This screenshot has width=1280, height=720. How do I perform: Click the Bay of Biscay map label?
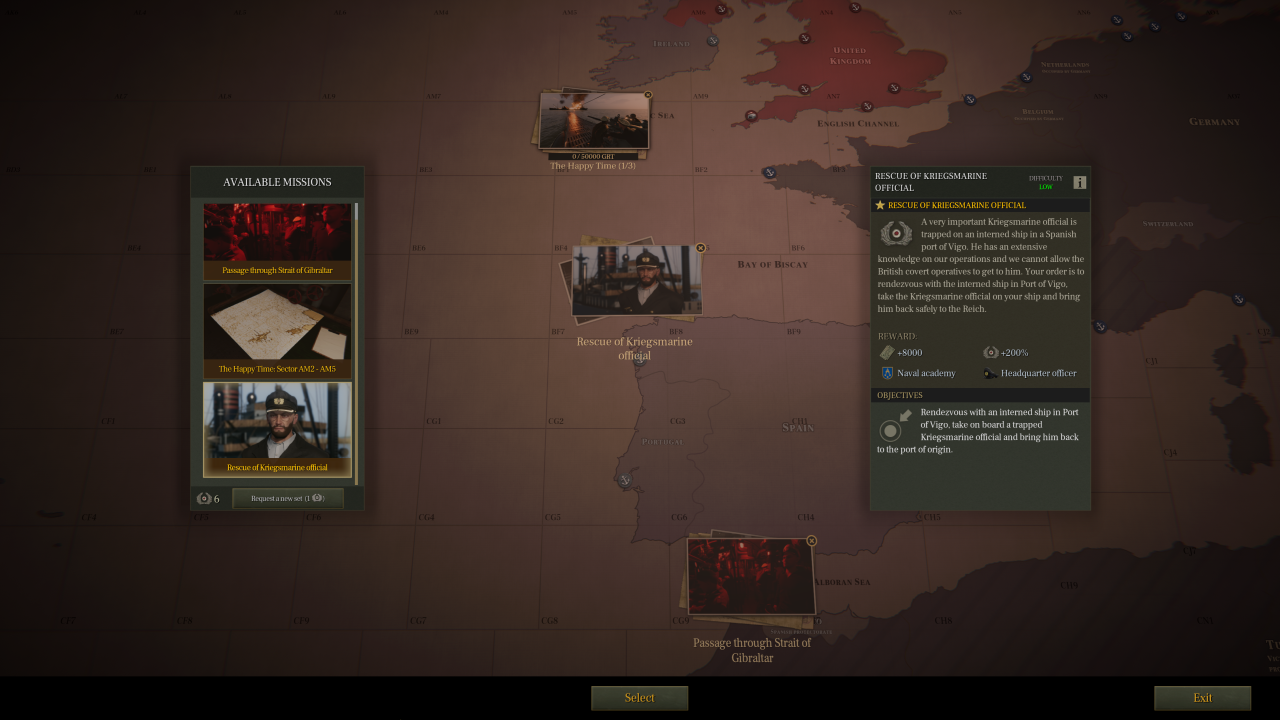[x=772, y=264]
